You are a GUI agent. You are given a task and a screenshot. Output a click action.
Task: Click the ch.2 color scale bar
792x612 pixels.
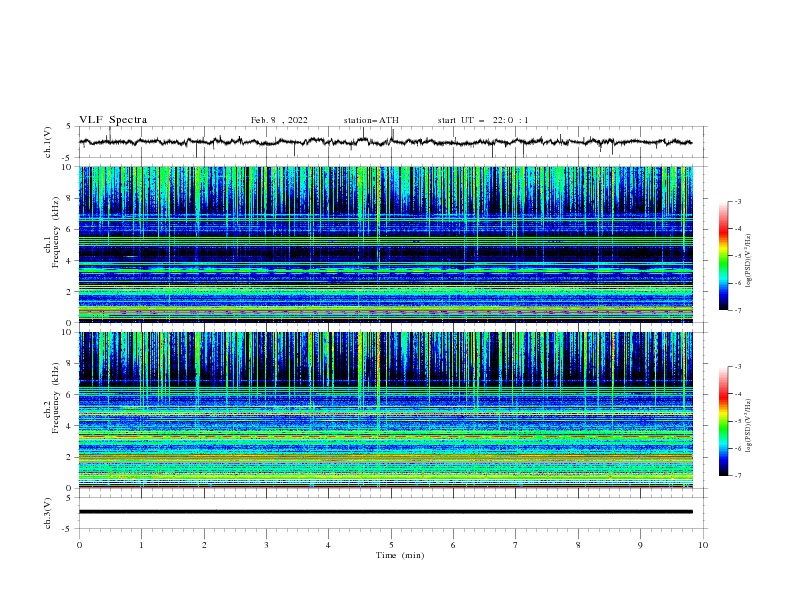pyautogui.click(x=724, y=421)
